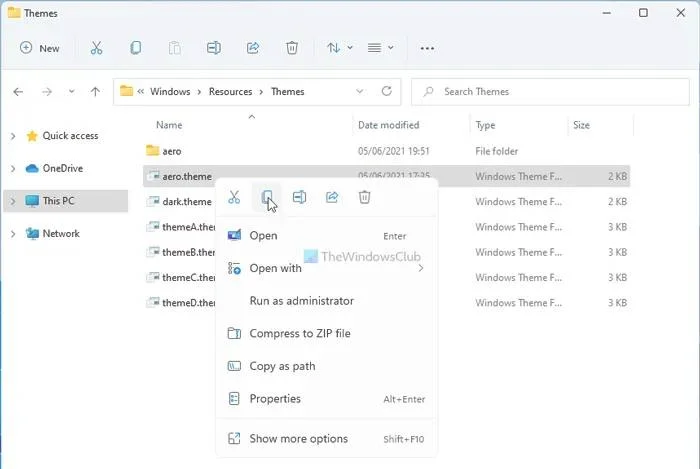The image size is (700, 469).
Task: Sort by the Size column header
Action: [581, 125]
